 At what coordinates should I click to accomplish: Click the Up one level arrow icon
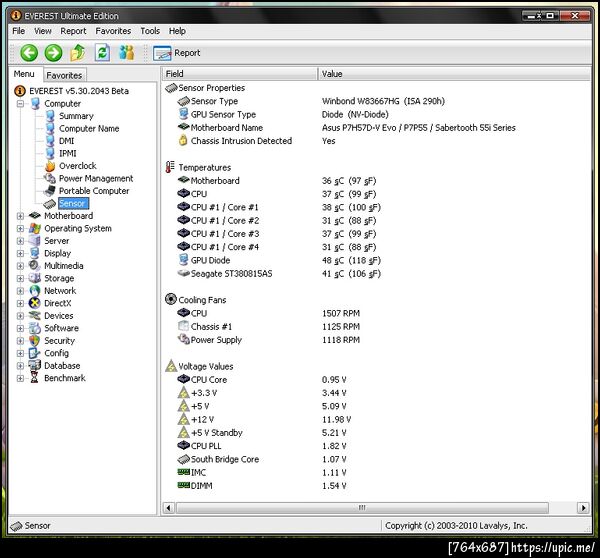click(78, 53)
